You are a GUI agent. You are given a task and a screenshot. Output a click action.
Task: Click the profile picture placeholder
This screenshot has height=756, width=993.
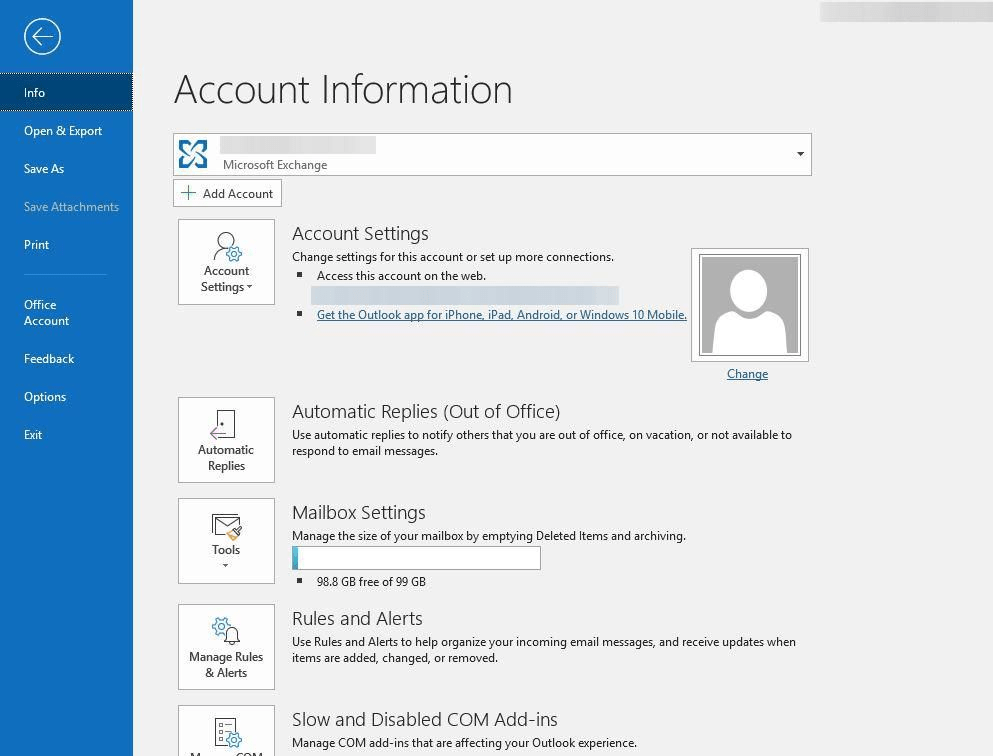(749, 304)
